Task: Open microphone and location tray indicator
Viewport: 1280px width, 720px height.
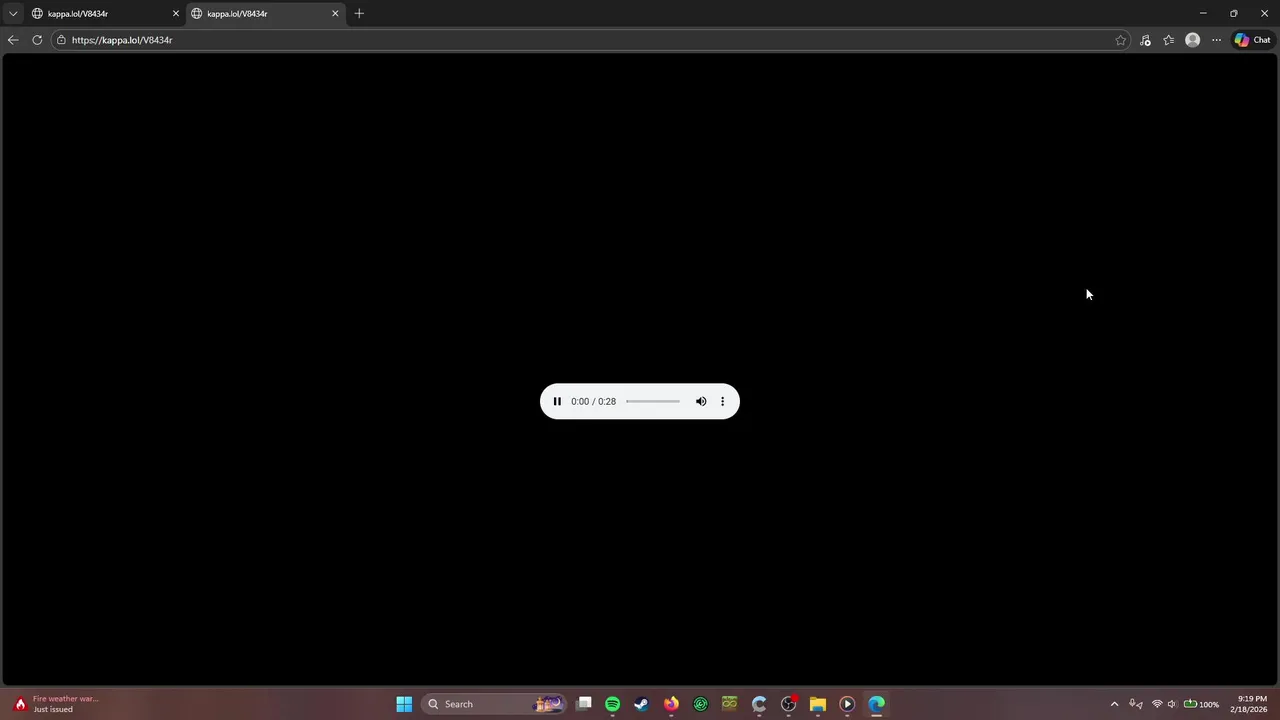Action: pyautogui.click(x=1136, y=704)
